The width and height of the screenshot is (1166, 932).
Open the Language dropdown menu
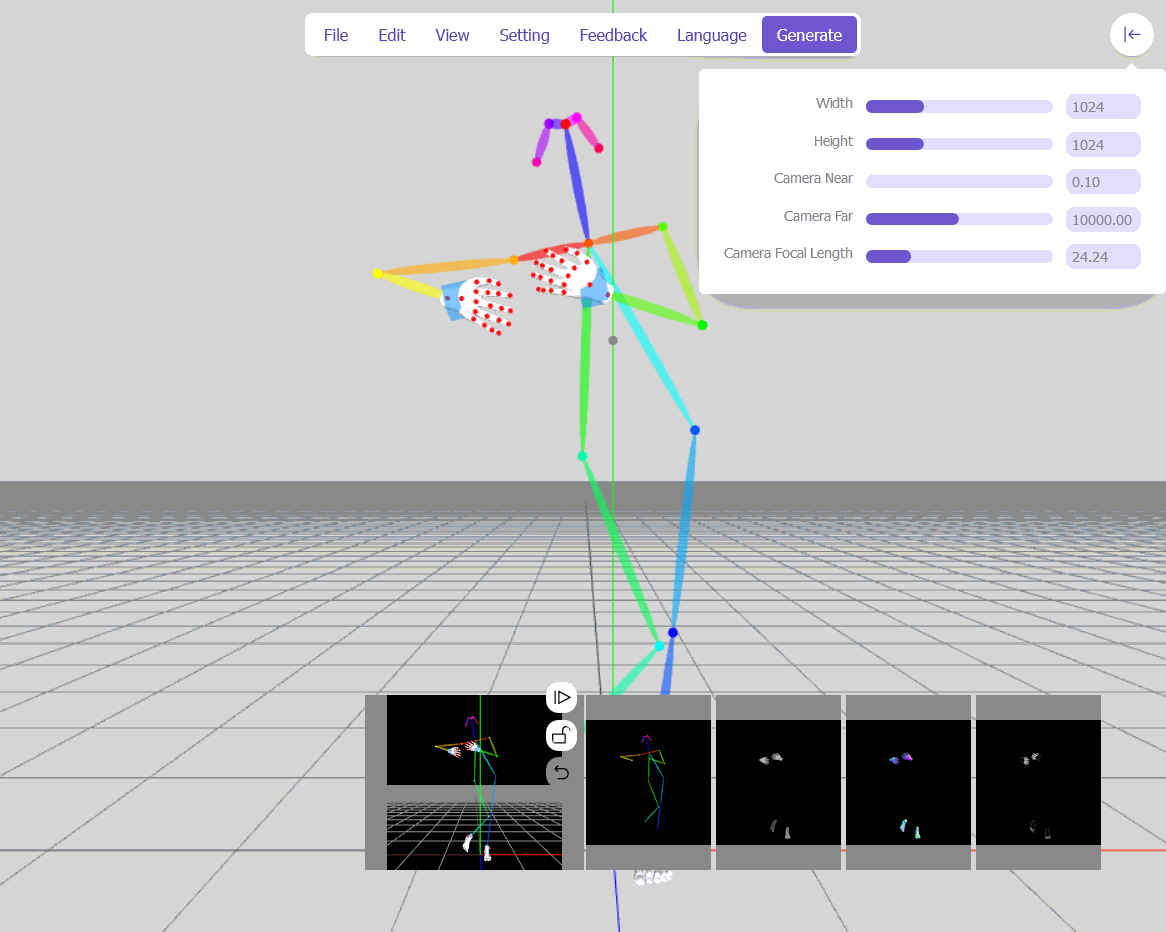[x=711, y=35]
